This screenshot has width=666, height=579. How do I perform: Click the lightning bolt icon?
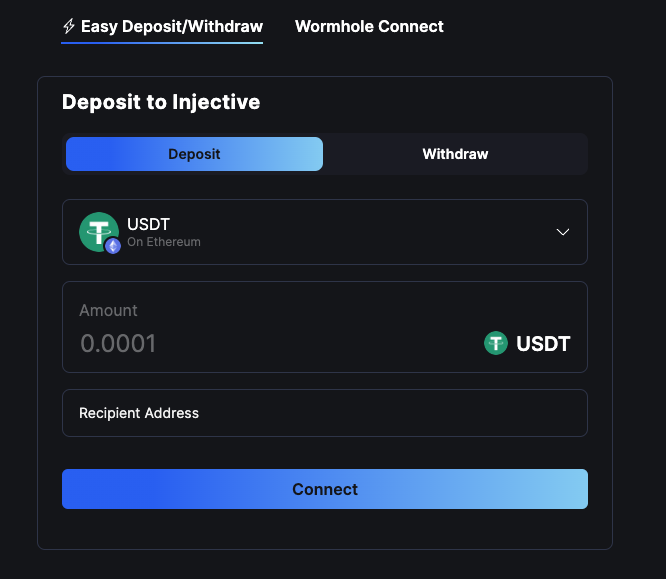(x=69, y=27)
